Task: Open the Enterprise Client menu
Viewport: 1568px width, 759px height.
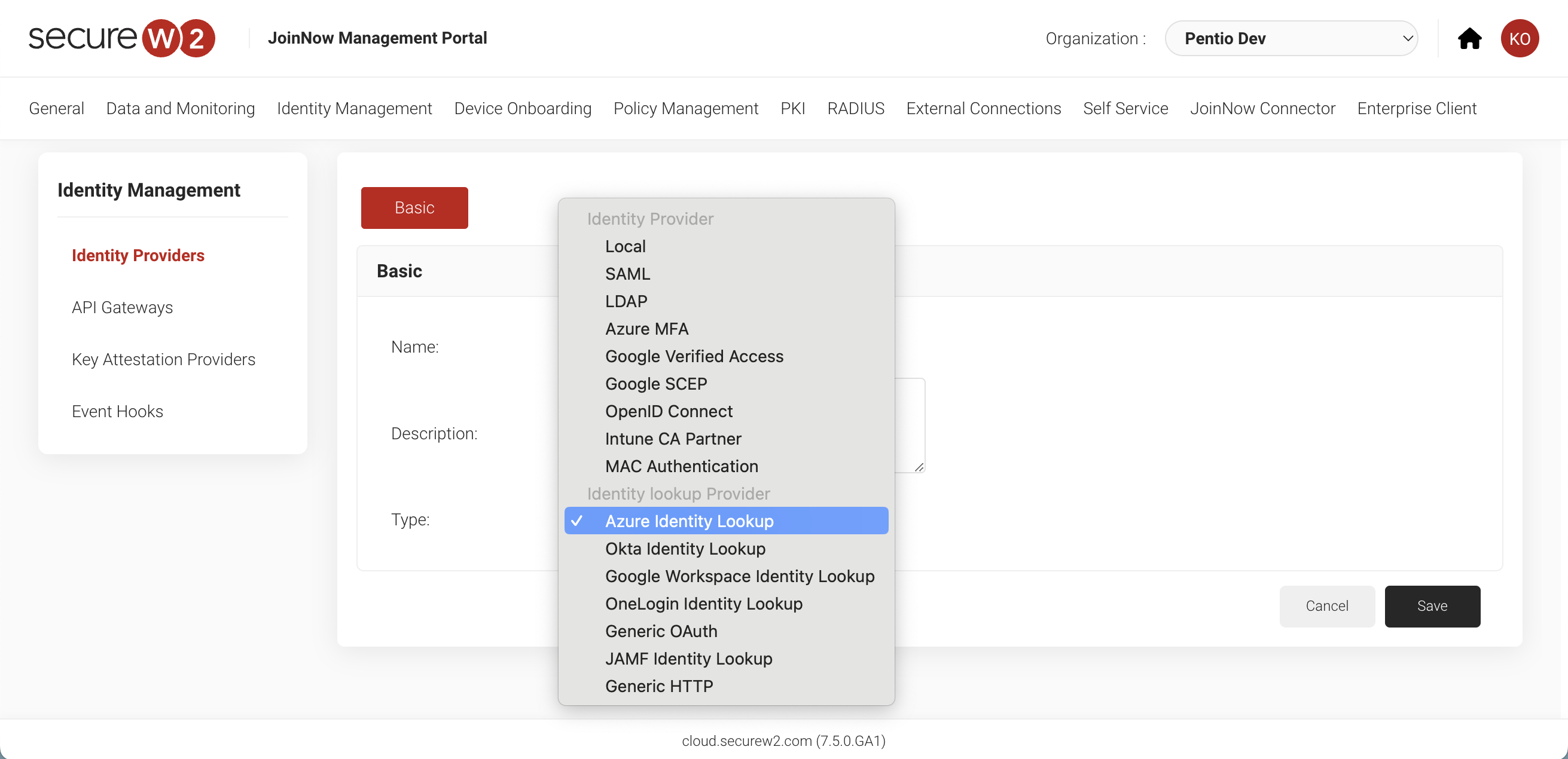Action: 1417,108
